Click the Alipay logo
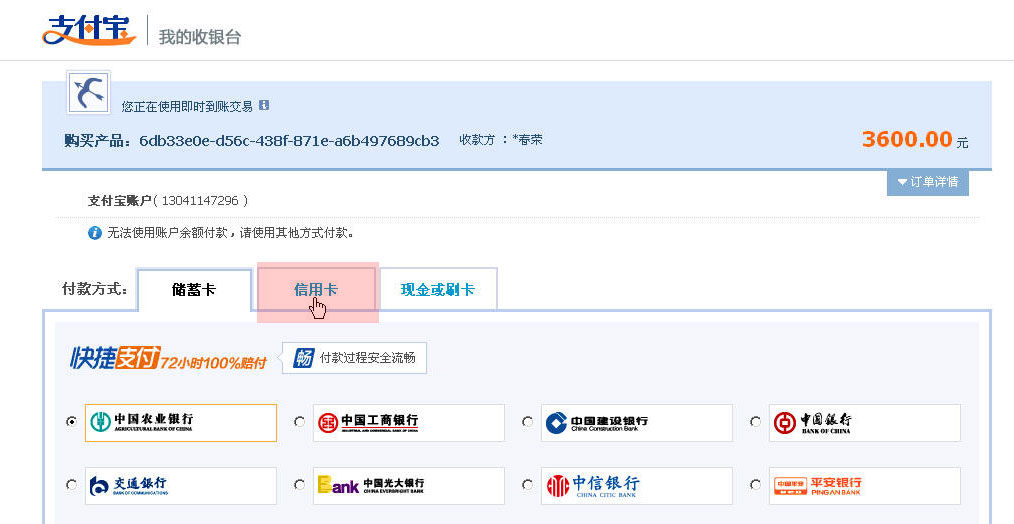Image resolution: width=1014 pixels, height=524 pixels. point(89,30)
